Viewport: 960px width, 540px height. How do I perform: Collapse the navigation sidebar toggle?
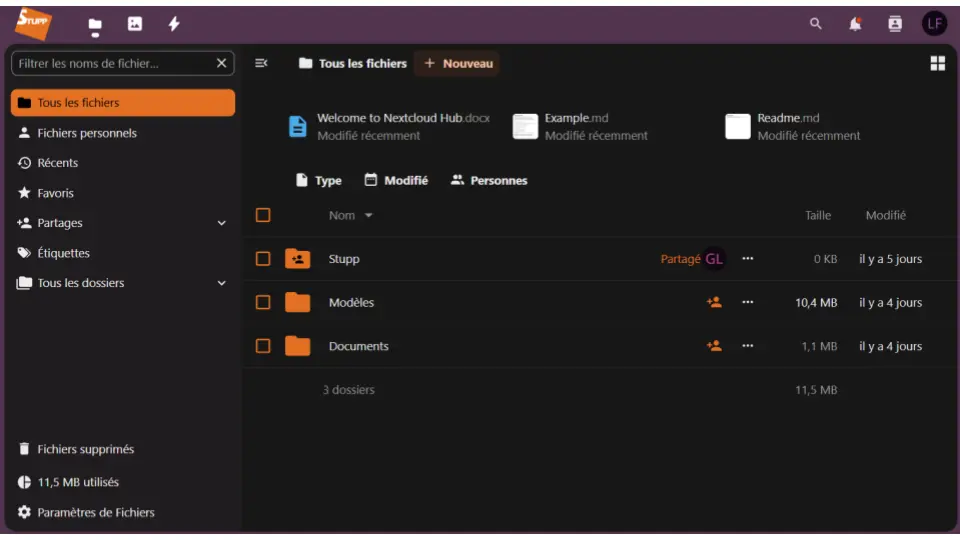coord(261,63)
